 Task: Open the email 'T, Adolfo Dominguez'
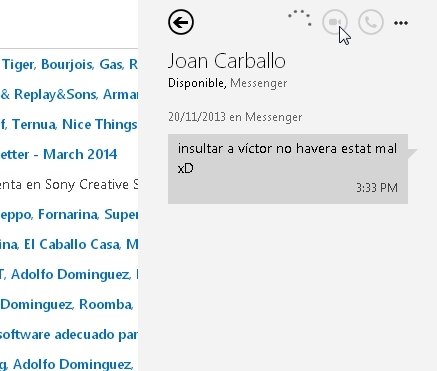pos(69,274)
